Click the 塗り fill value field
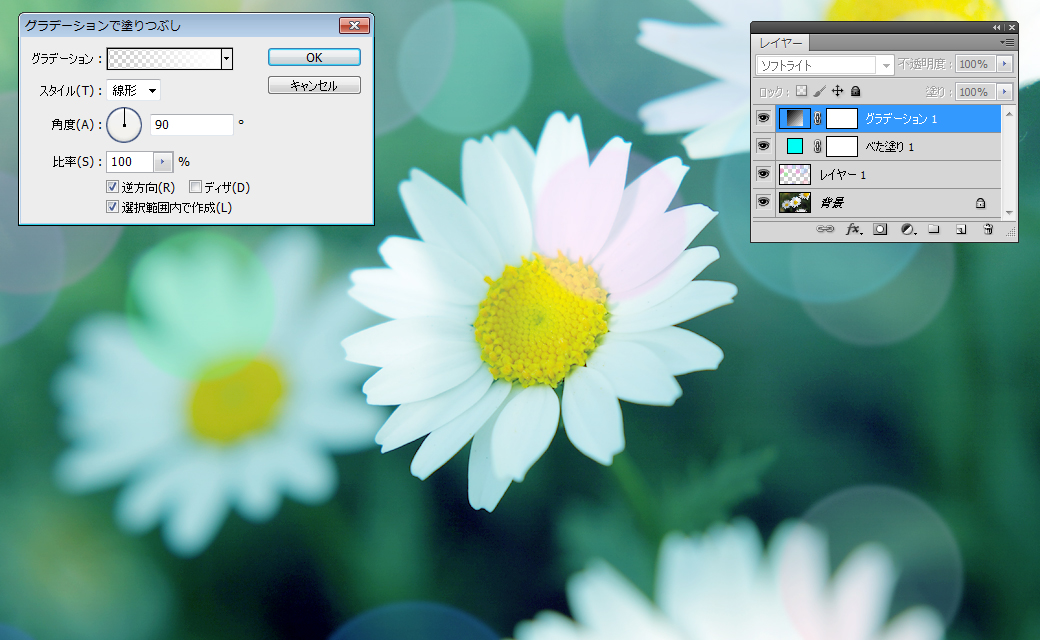The height and width of the screenshot is (640, 1040). coord(976,92)
